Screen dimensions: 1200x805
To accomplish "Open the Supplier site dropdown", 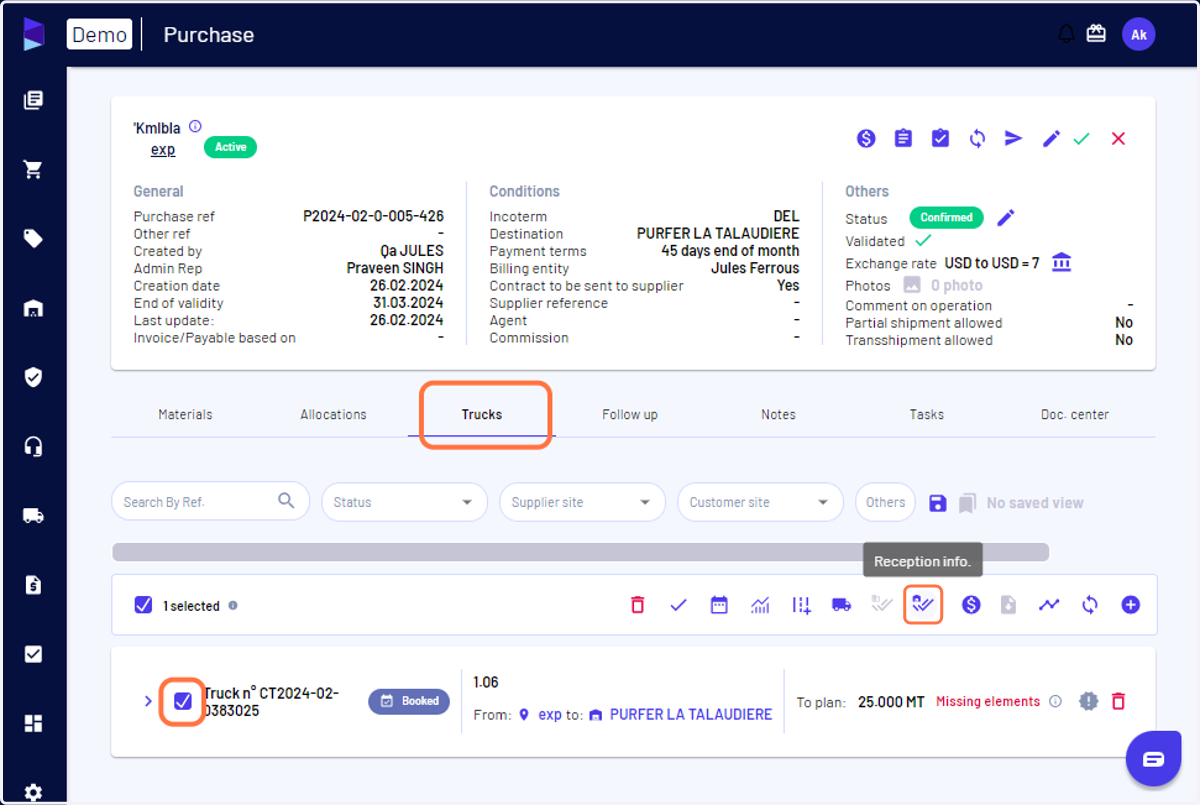I will 582,502.
